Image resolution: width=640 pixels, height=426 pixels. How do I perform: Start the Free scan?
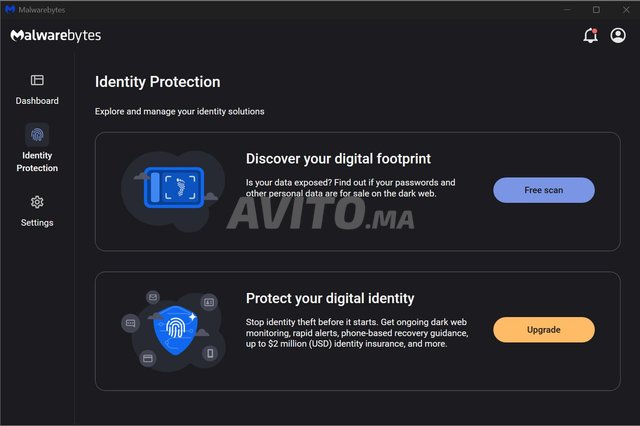point(544,190)
